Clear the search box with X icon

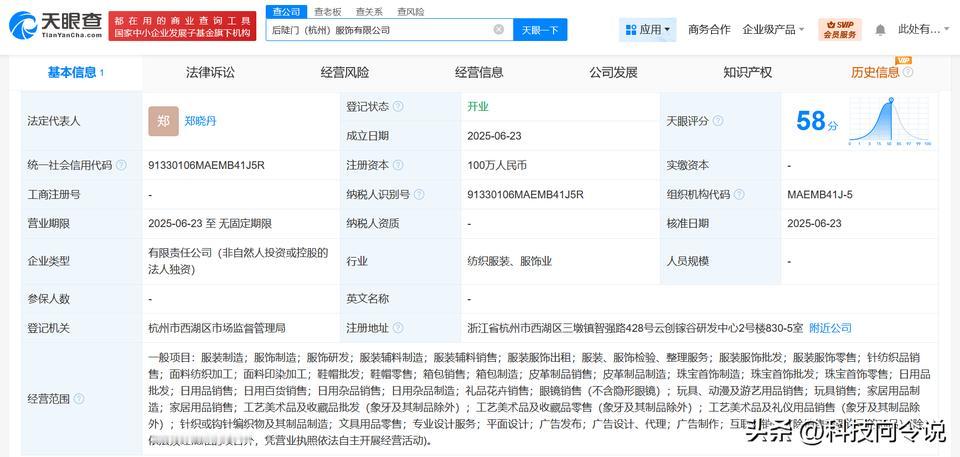tap(499, 29)
